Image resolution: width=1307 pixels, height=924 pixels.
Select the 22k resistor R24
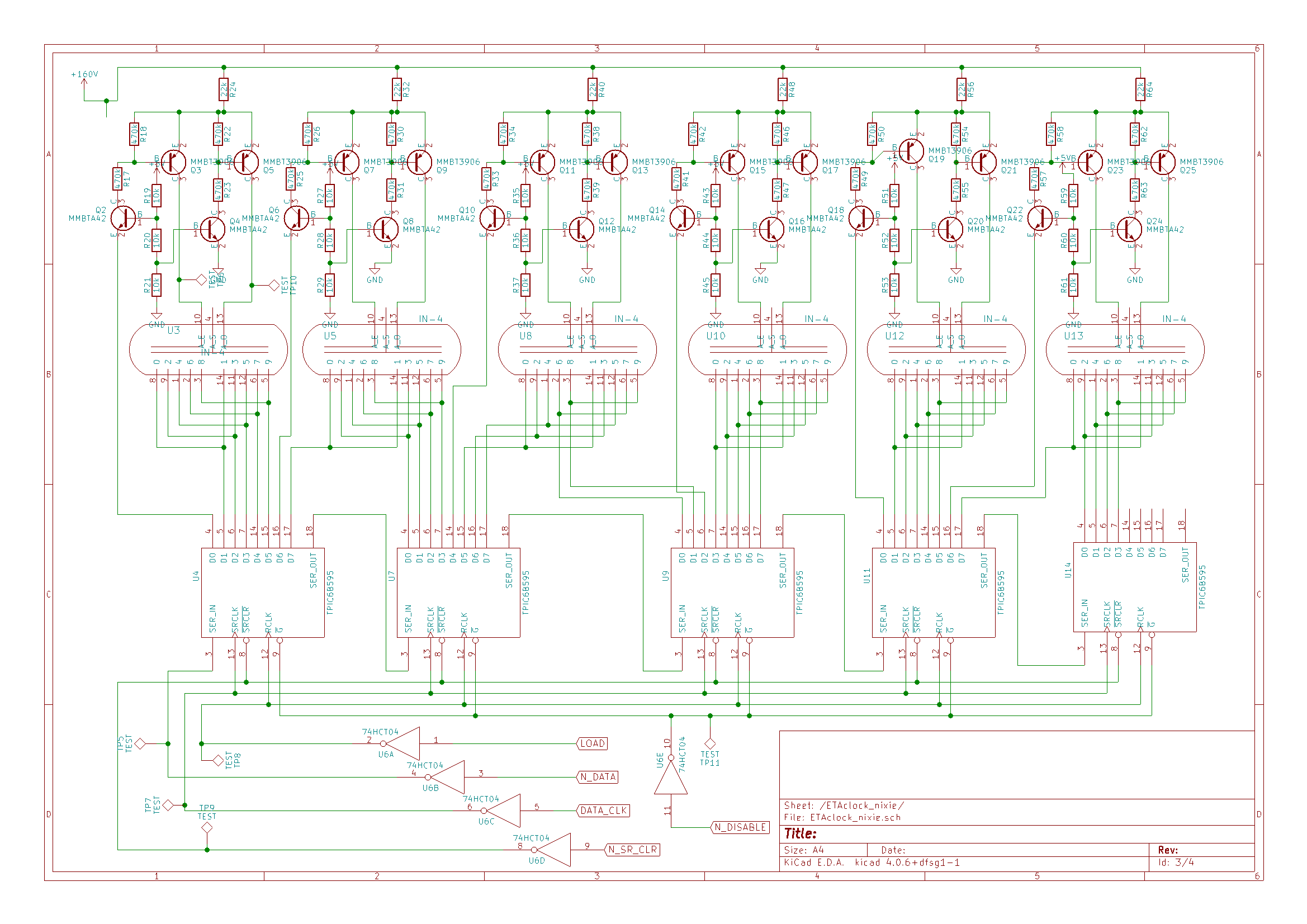click(x=224, y=90)
